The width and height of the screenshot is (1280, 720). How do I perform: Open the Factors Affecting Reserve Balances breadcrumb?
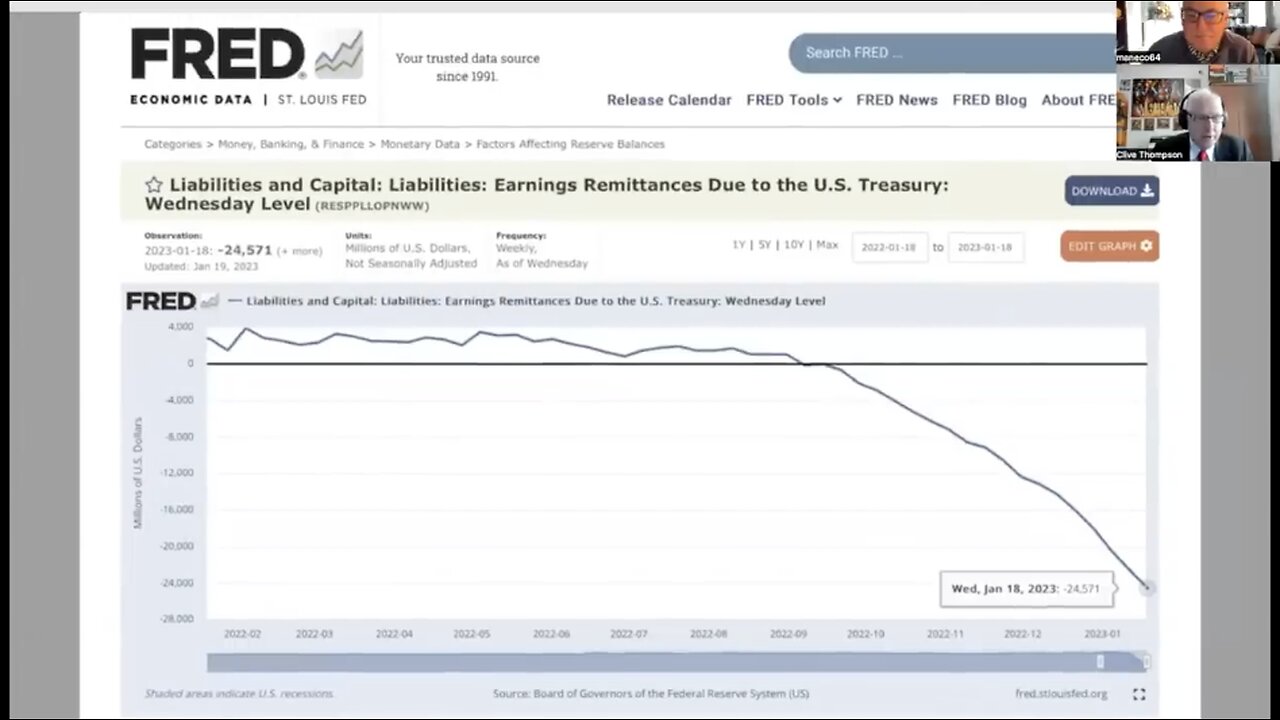(570, 144)
